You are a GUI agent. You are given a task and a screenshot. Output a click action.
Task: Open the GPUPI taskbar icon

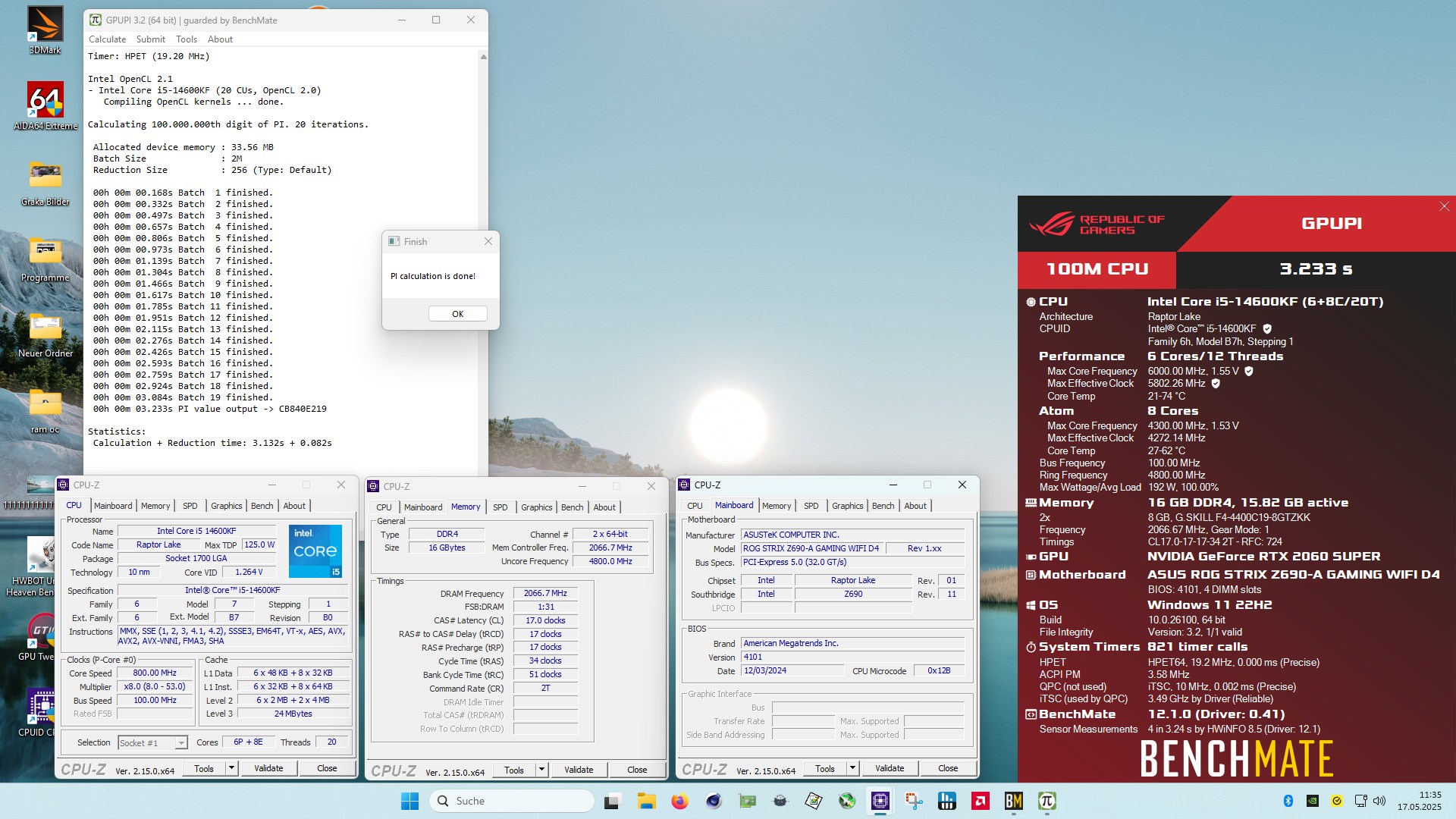pos(1046,801)
